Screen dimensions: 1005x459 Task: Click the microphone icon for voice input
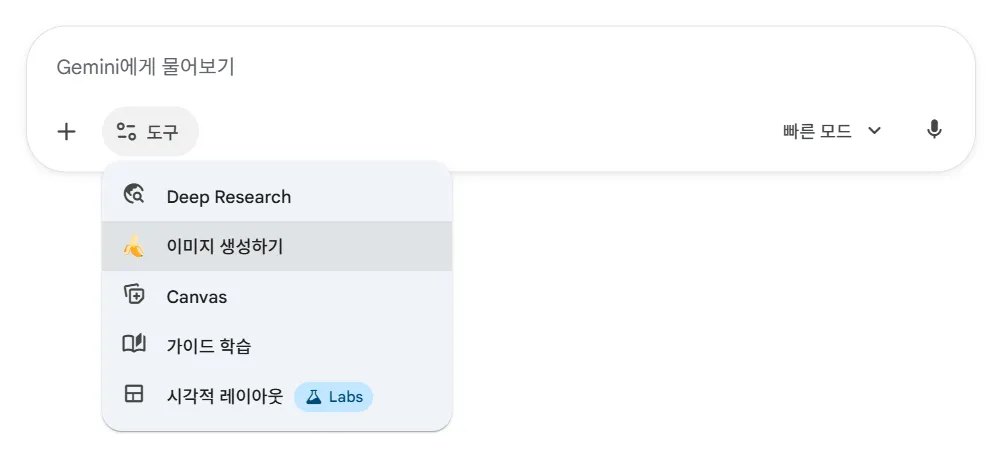(934, 131)
